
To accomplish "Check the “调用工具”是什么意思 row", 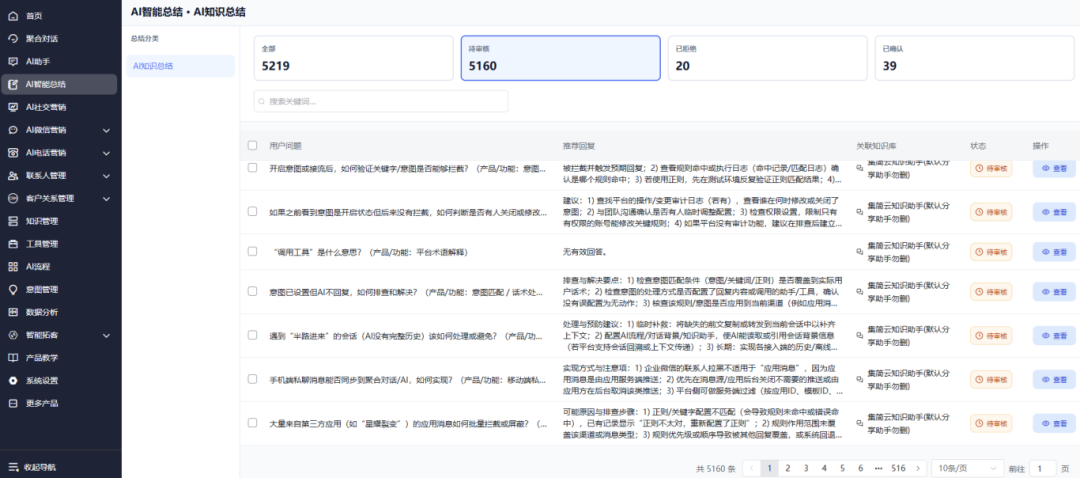I will (x=253, y=251).
